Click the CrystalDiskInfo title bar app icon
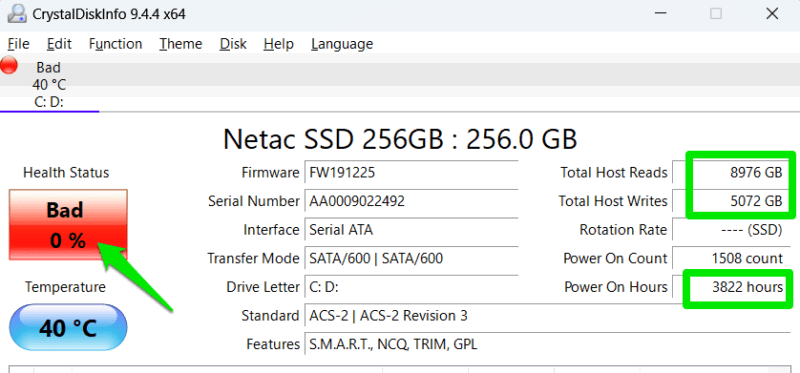800x373 pixels. (x=16, y=13)
